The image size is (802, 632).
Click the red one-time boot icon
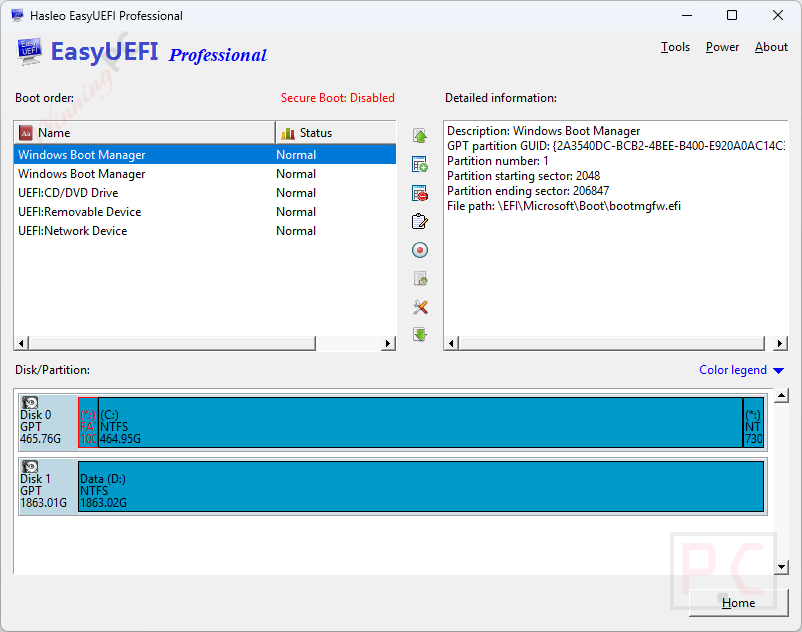[x=420, y=250]
